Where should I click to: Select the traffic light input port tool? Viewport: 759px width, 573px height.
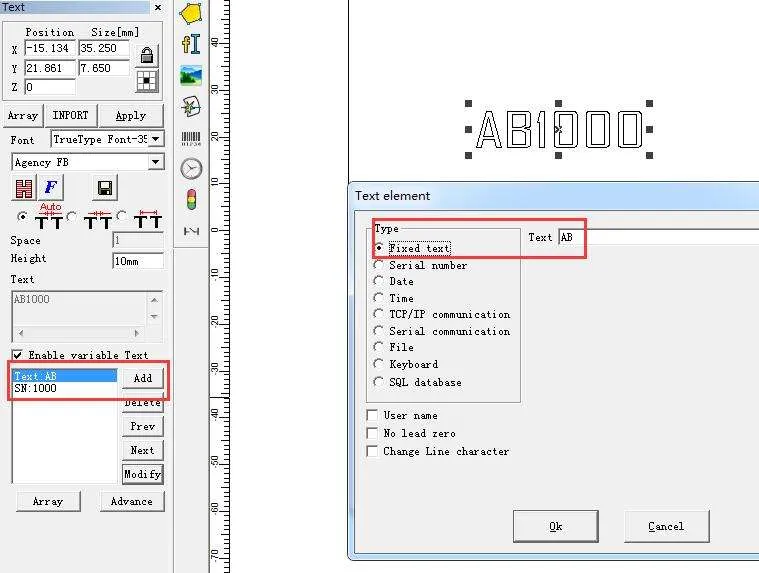coord(191,200)
